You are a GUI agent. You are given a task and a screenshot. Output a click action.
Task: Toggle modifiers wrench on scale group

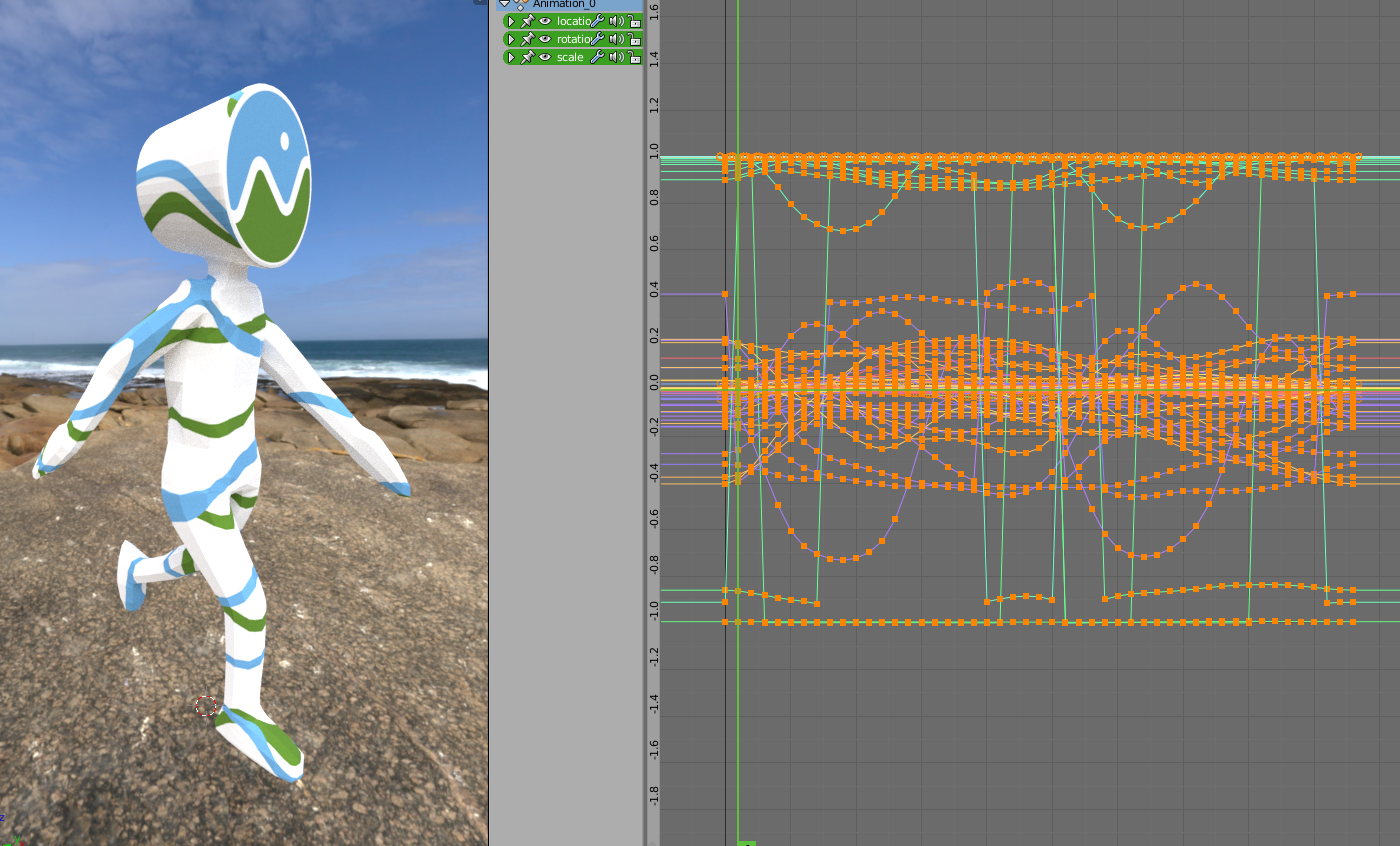coord(598,57)
